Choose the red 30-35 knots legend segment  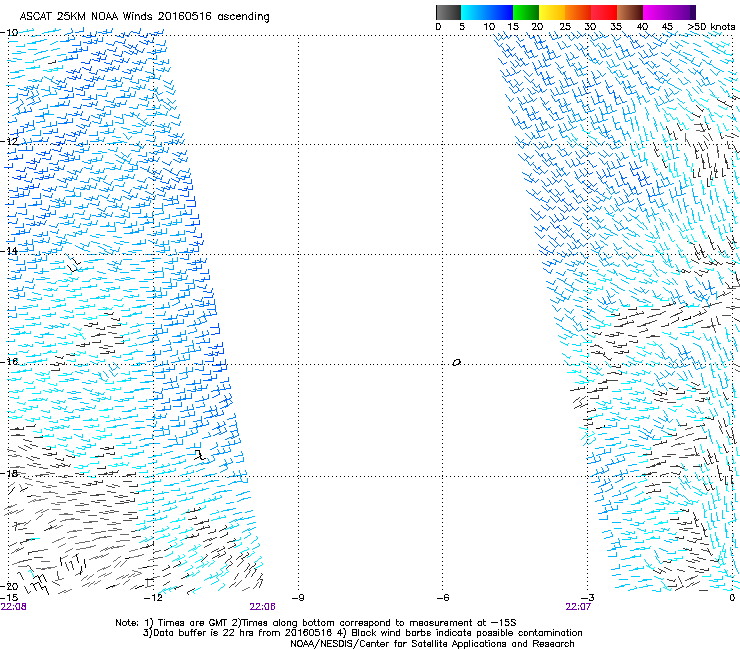point(604,12)
